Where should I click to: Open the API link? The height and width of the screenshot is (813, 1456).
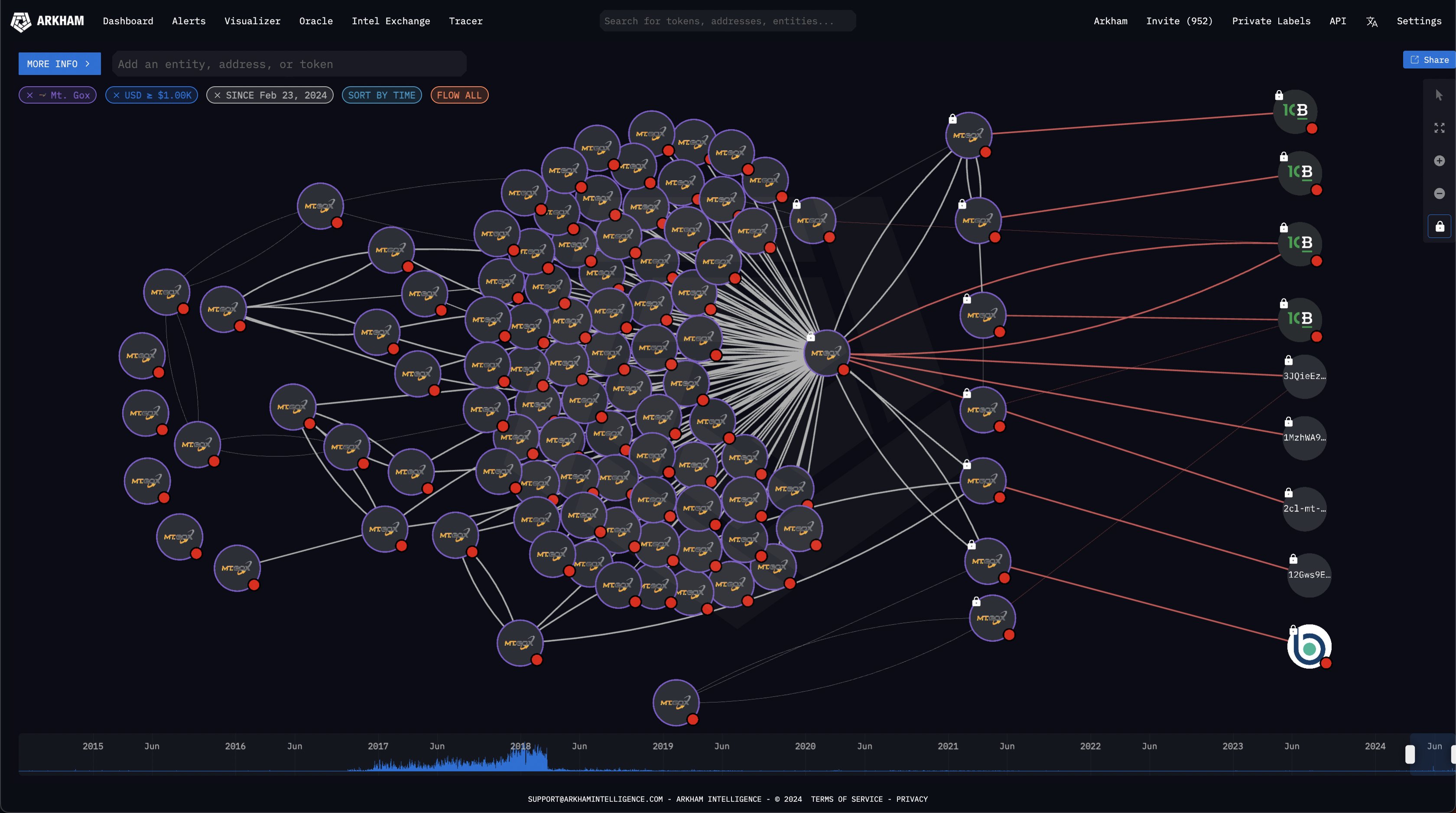click(x=1337, y=22)
